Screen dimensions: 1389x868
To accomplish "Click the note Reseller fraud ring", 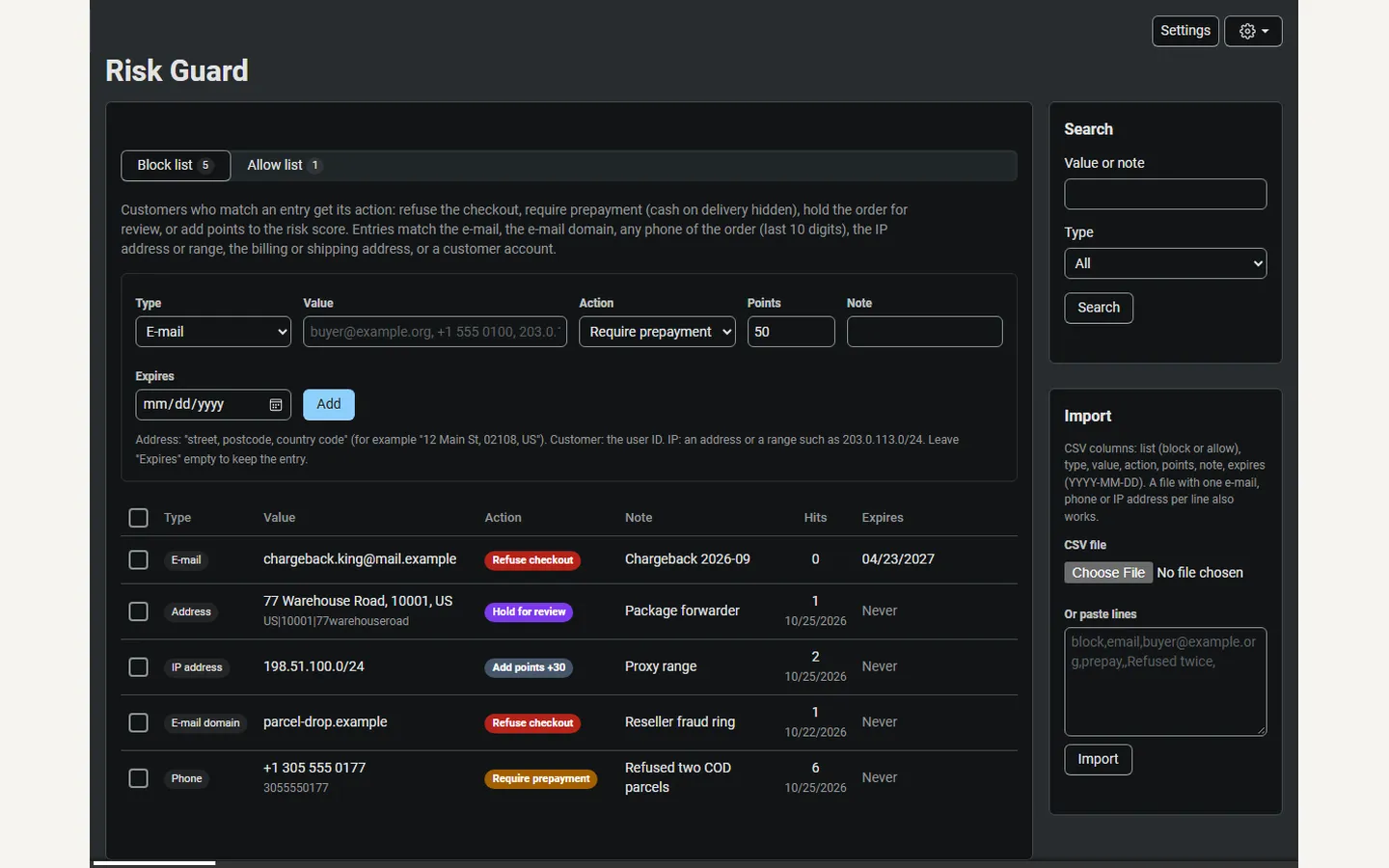I will coord(680,722).
